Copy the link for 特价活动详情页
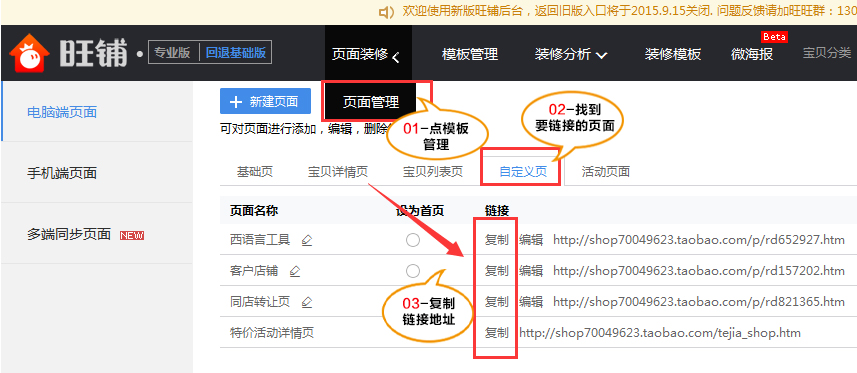857x373 pixels. coord(497,333)
